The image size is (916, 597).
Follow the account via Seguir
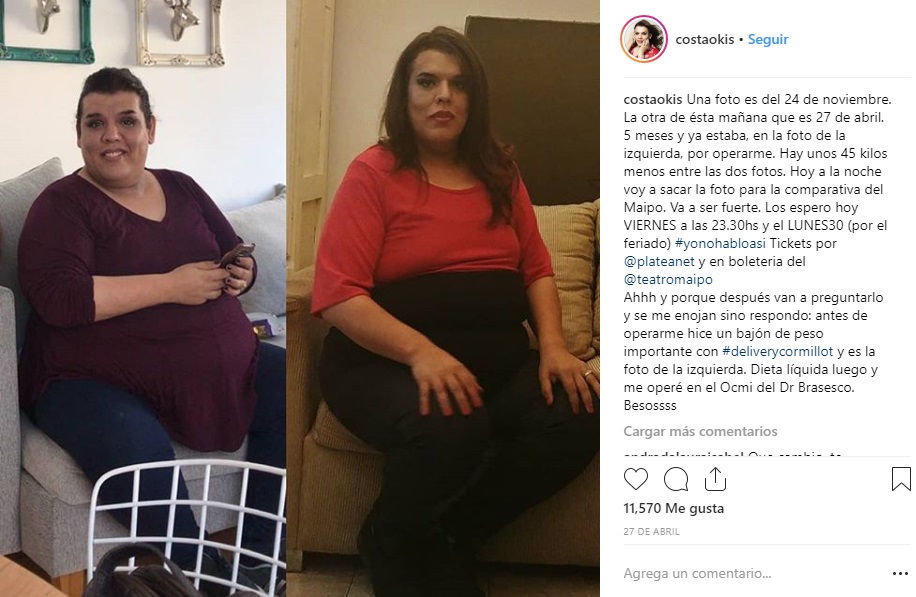768,39
